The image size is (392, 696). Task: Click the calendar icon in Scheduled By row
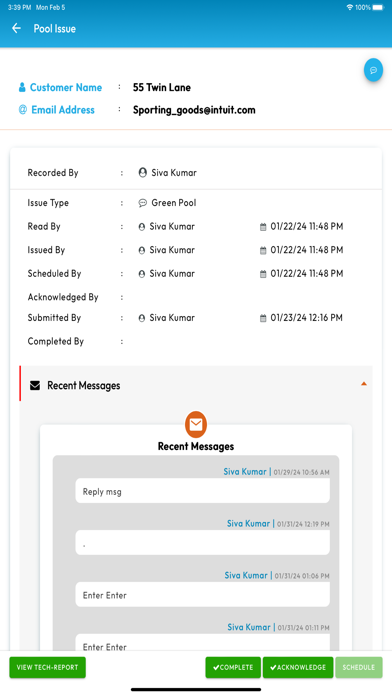(263, 274)
